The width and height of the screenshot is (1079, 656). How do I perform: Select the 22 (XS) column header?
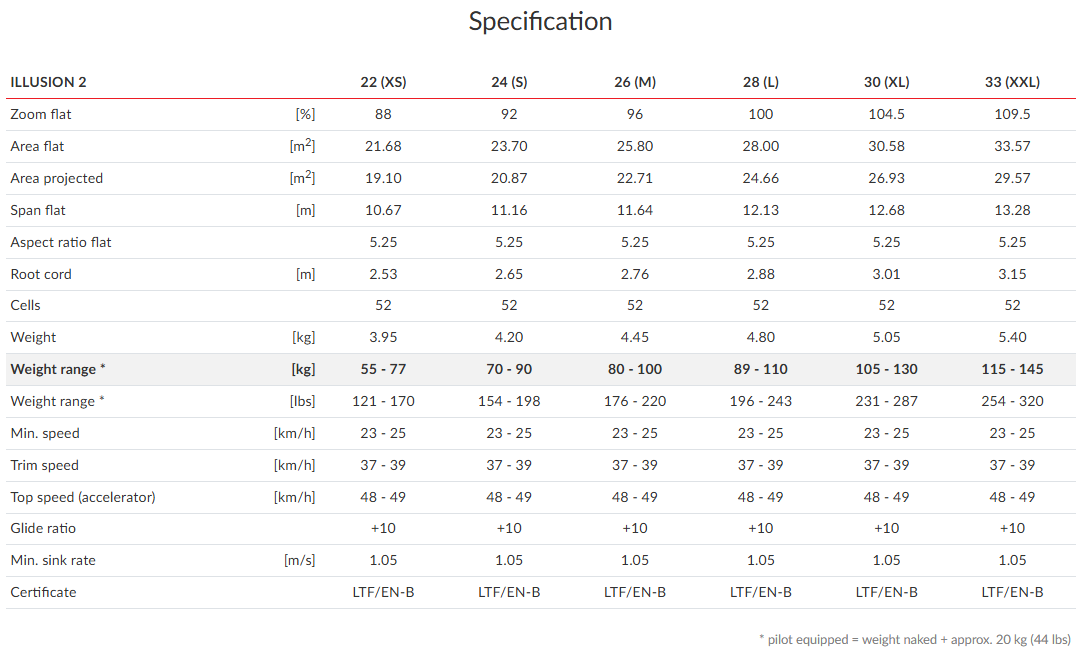pos(383,82)
